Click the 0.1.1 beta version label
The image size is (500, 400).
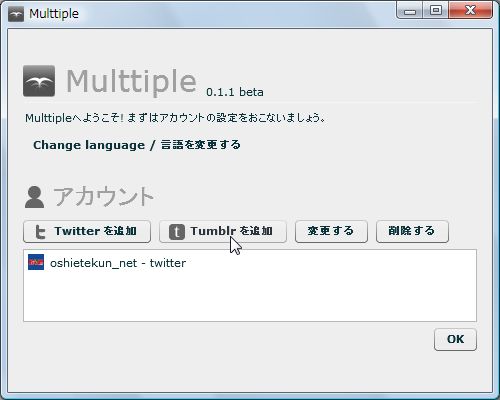tap(235, 92)
